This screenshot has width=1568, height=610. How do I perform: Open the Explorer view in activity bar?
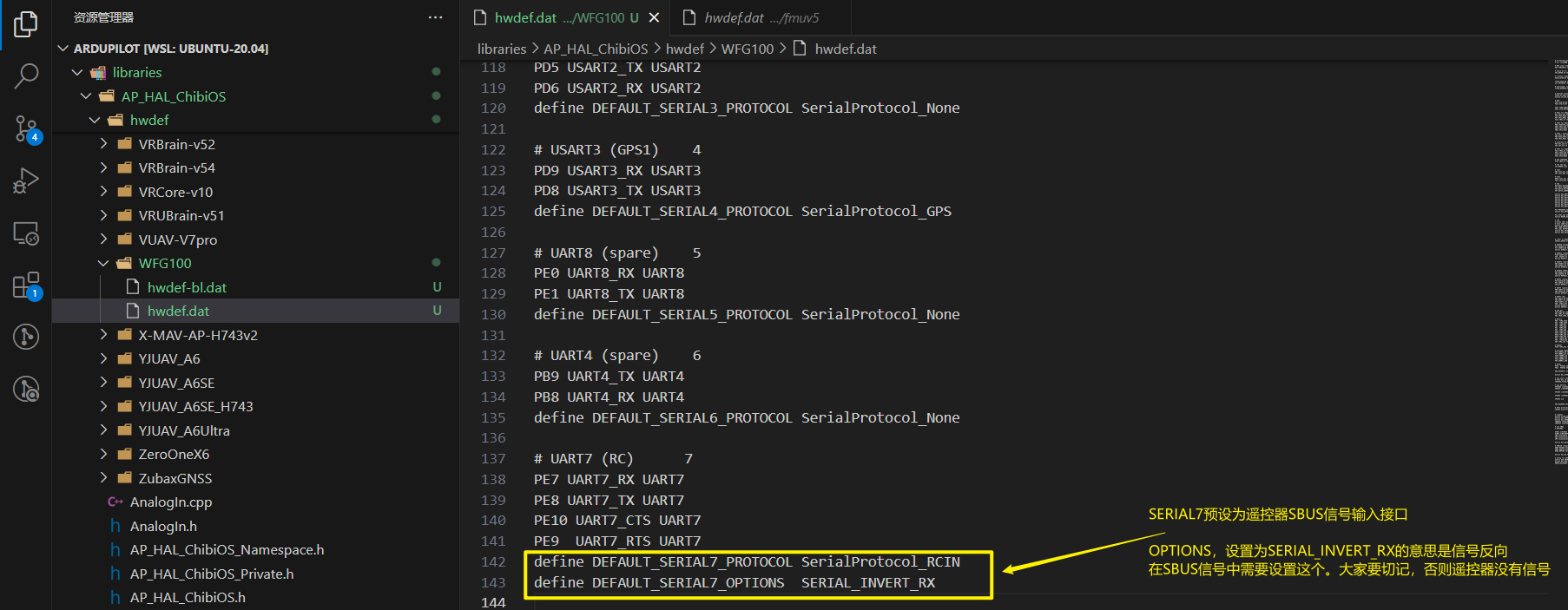click(x=26, y=24)
